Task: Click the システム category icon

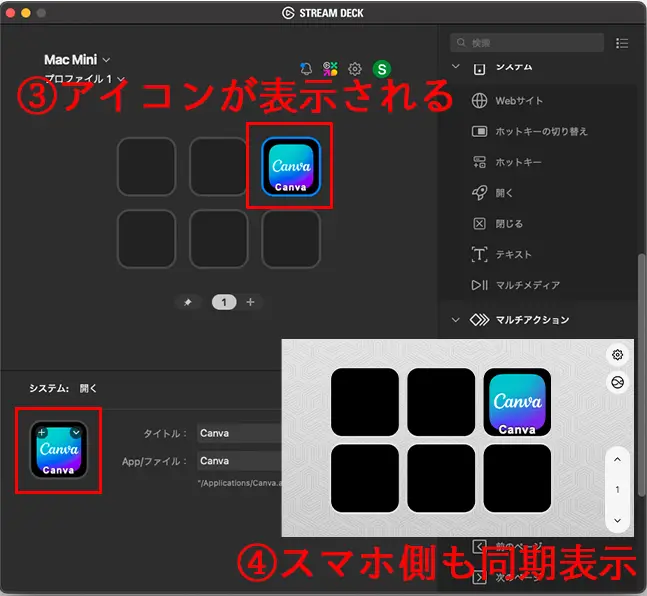Action: 479,69
